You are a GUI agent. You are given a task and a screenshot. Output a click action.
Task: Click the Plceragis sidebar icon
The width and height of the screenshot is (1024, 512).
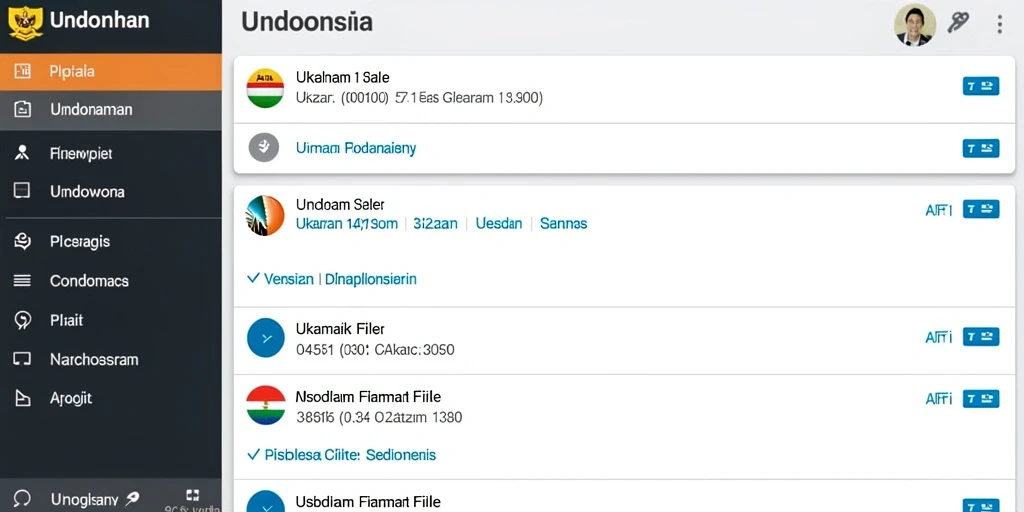pyautogui.click(x=22, y=242)
